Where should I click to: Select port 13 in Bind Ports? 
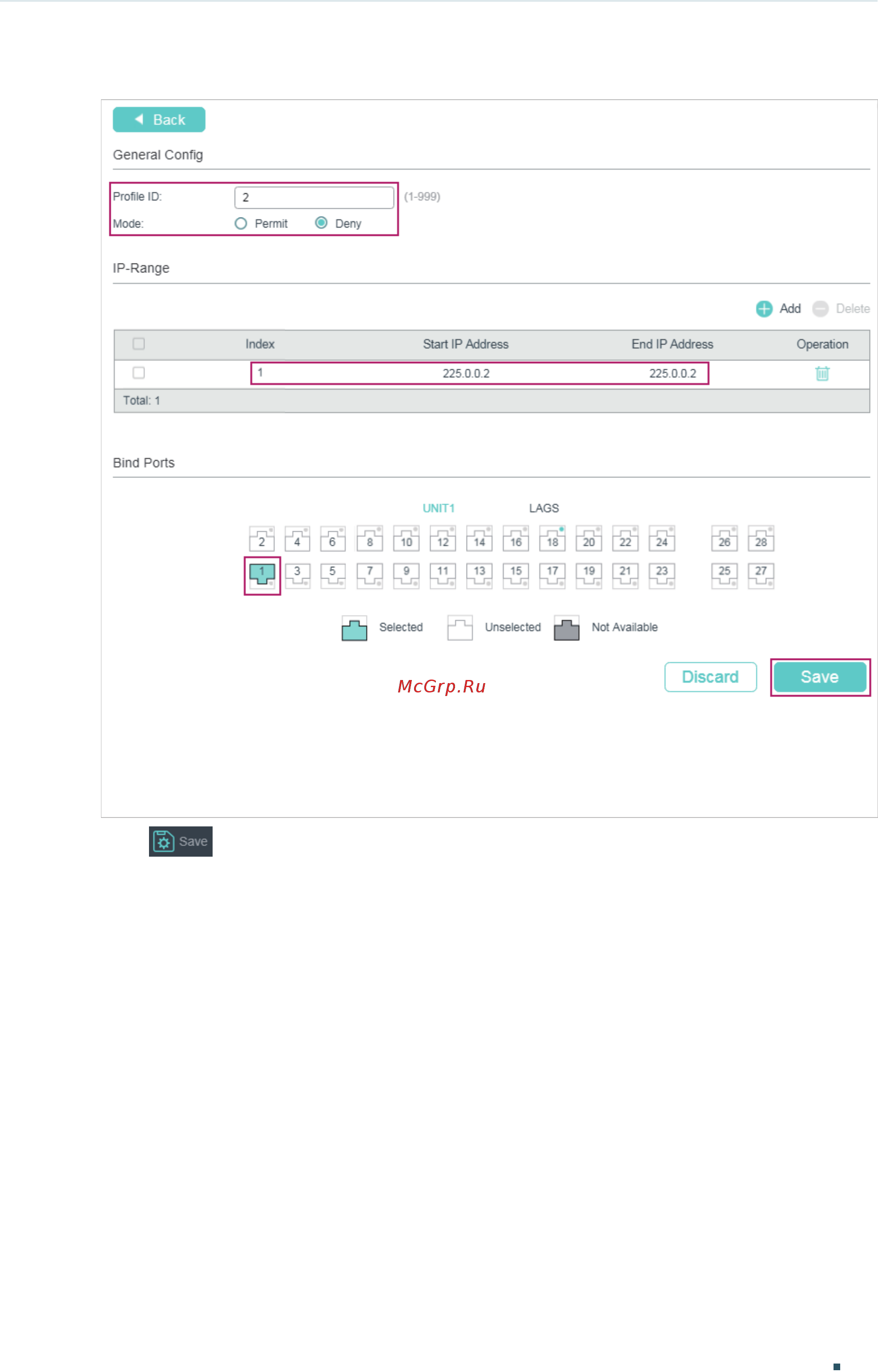tap(479, 575)
